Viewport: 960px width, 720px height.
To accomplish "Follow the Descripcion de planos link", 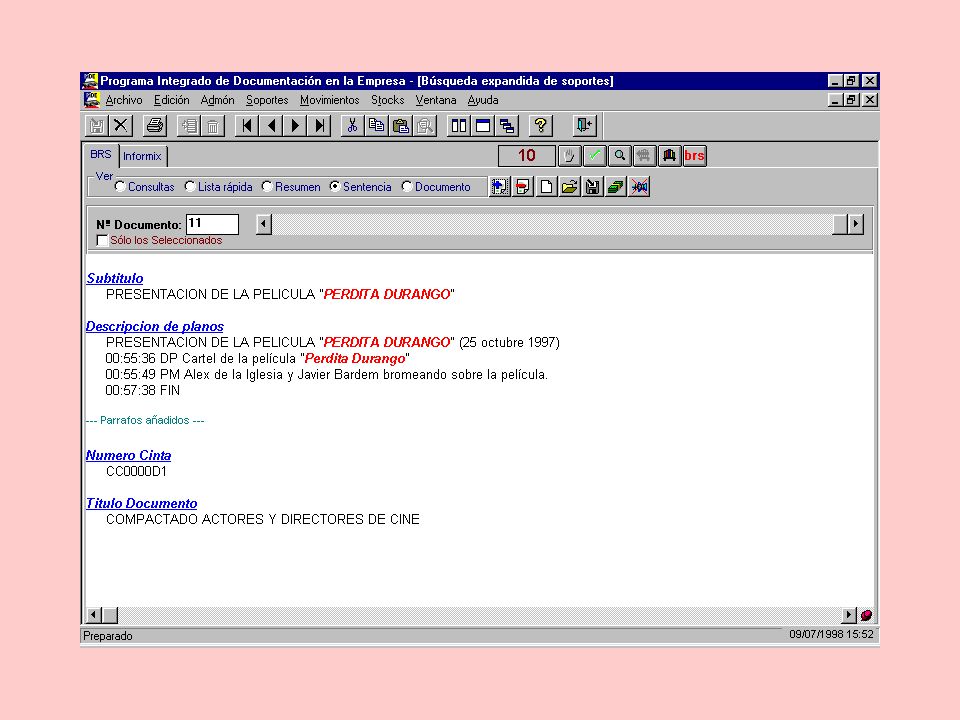I will (155, 326).
